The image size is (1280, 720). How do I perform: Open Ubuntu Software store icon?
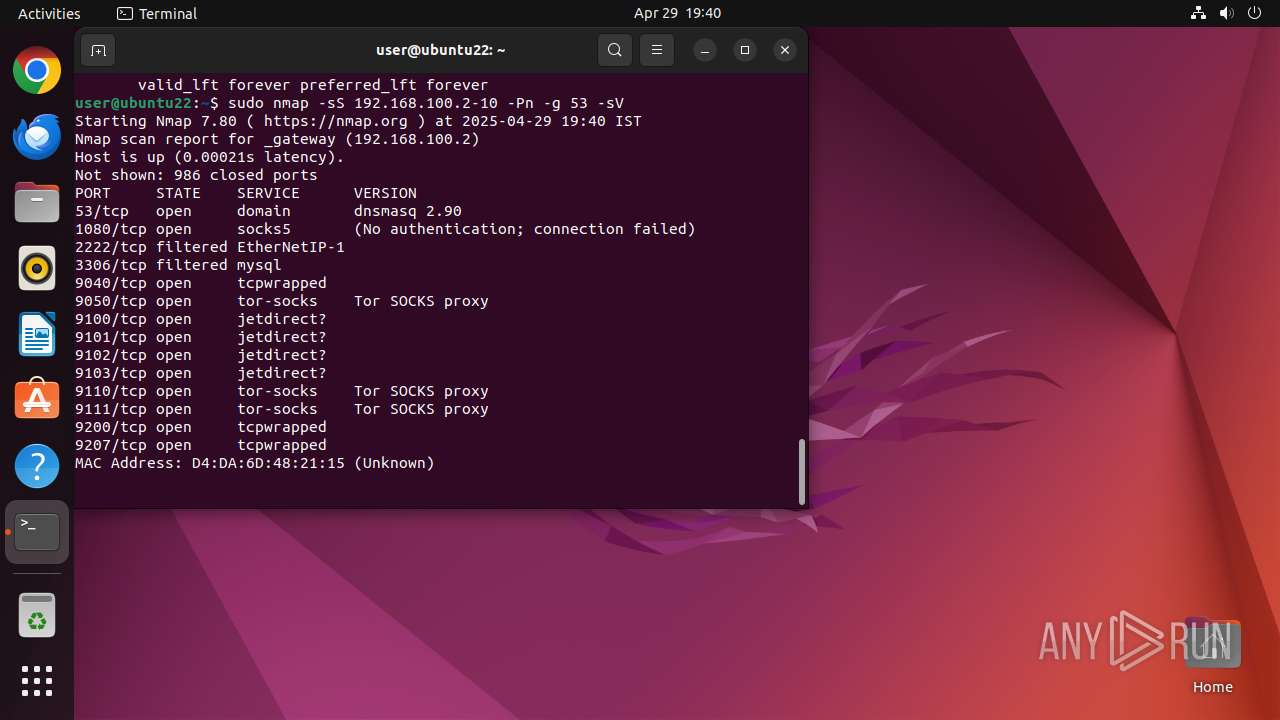[x=37, y=400]
